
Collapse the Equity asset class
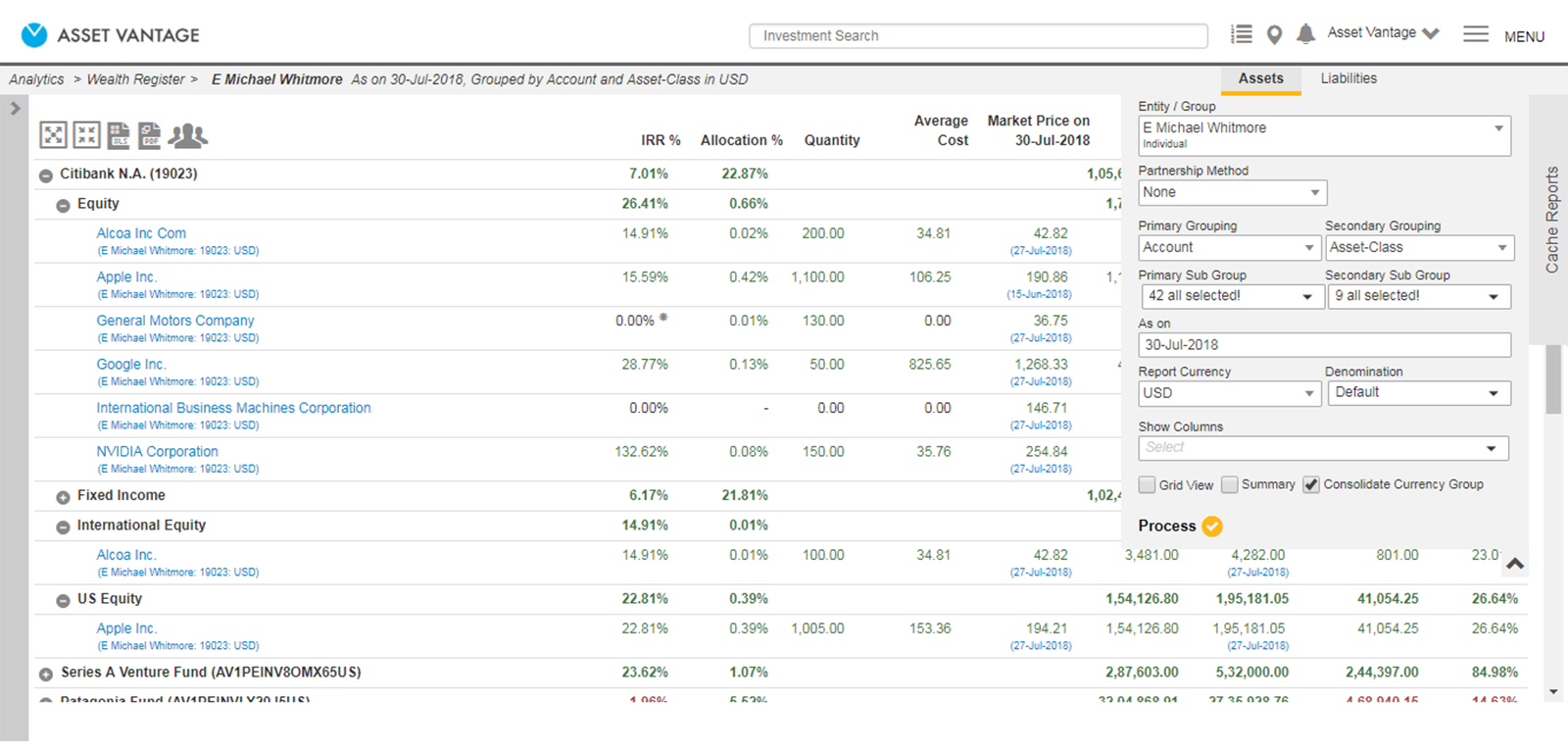[x=63, y=206]
